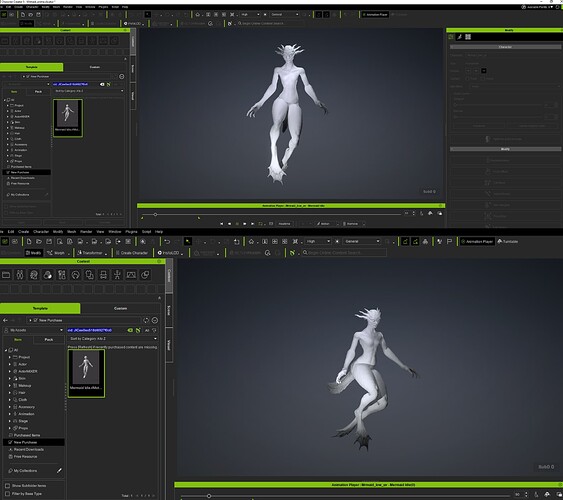Open High quality dropdown in lower window toolbar
The width and height of the screenshot is (563, 500).
click(318, 242)
